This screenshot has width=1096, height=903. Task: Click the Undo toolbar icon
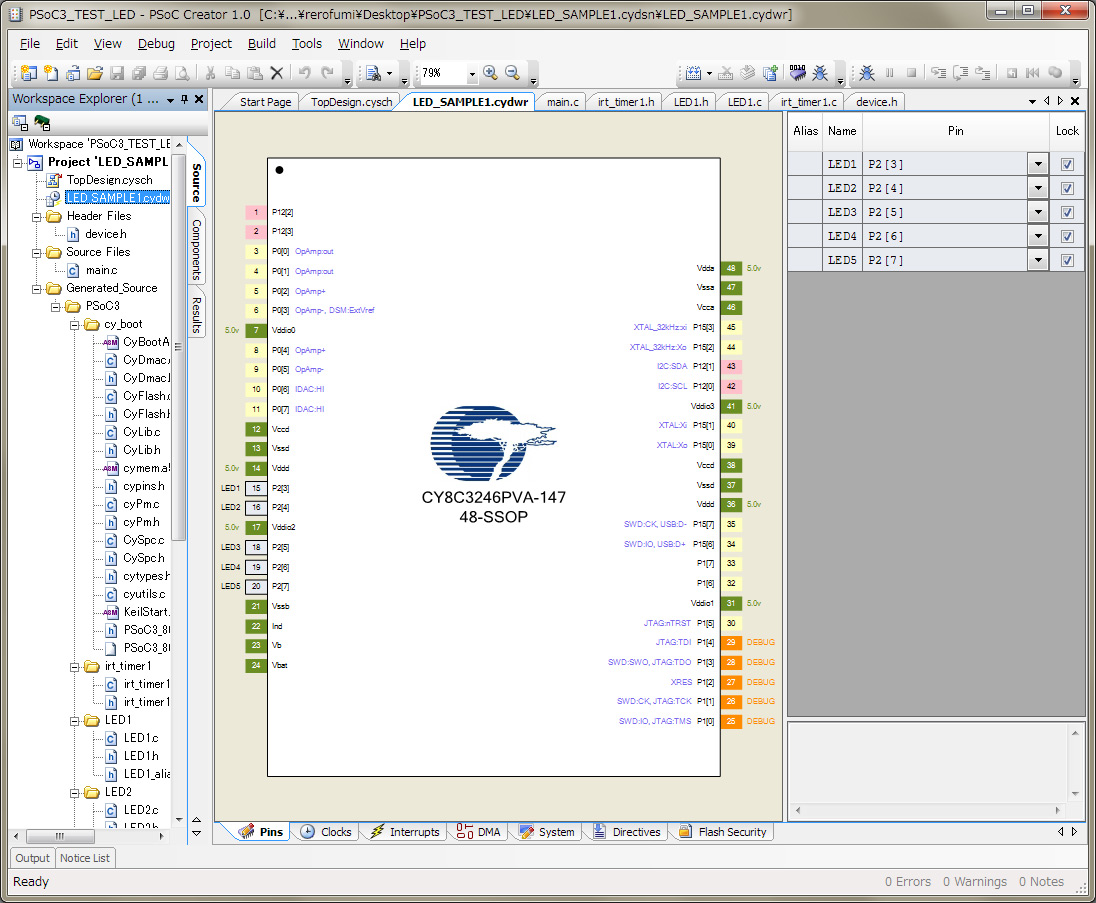coord(305,73)
